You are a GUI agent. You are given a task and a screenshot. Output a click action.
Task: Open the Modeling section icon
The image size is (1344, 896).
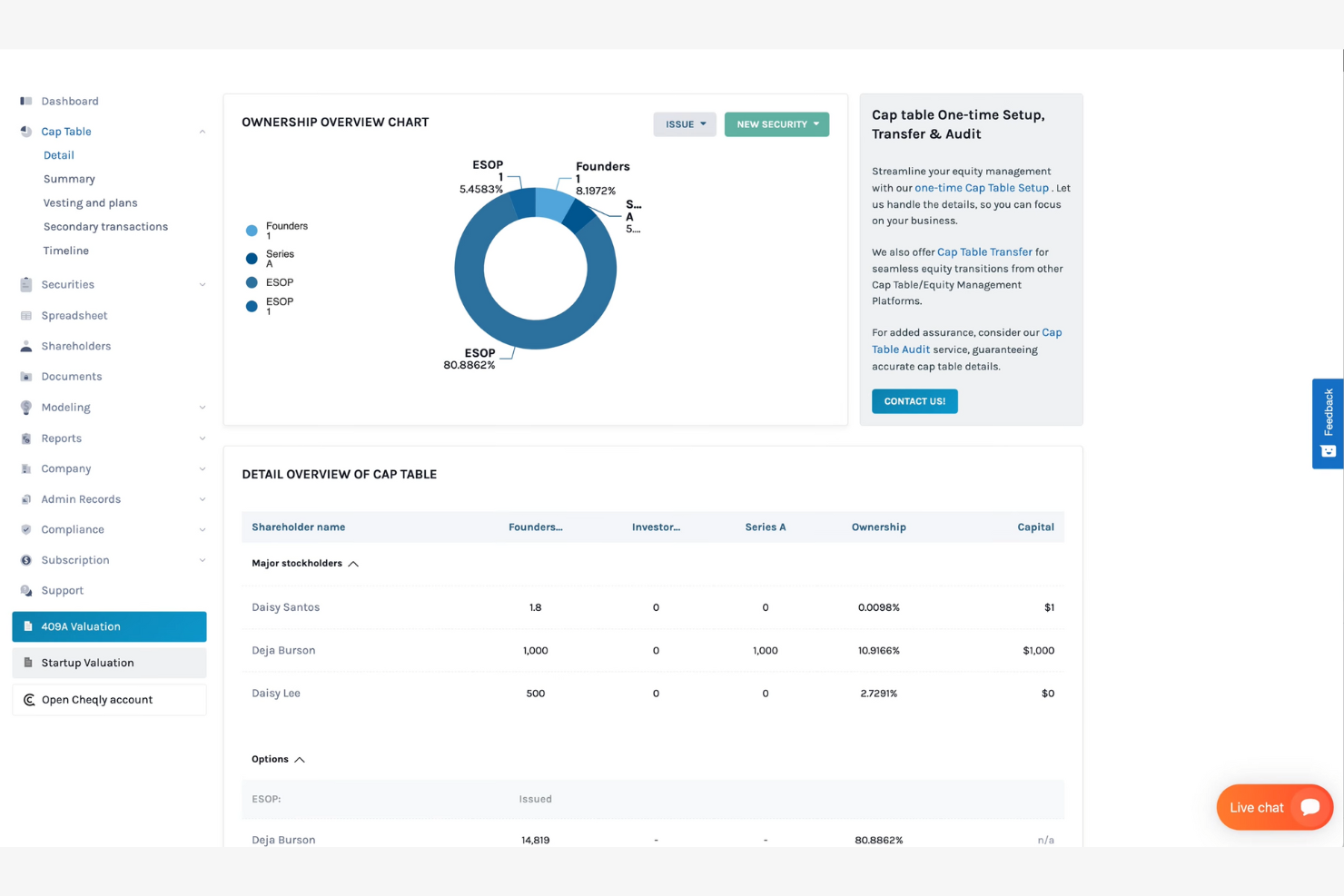click(x=25, y=407)
